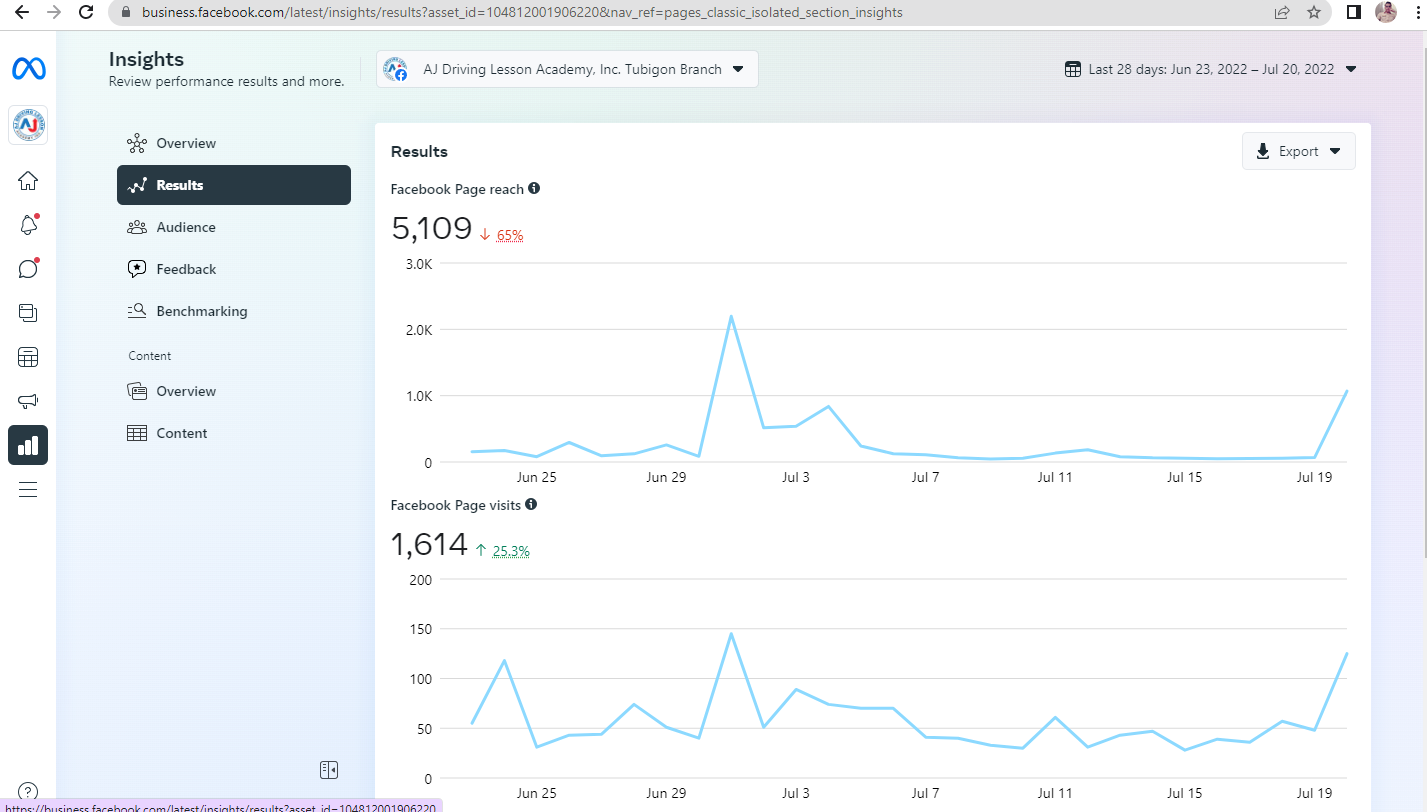
Task: Click the calendar icon beside date range
Action: point(1073,69)
